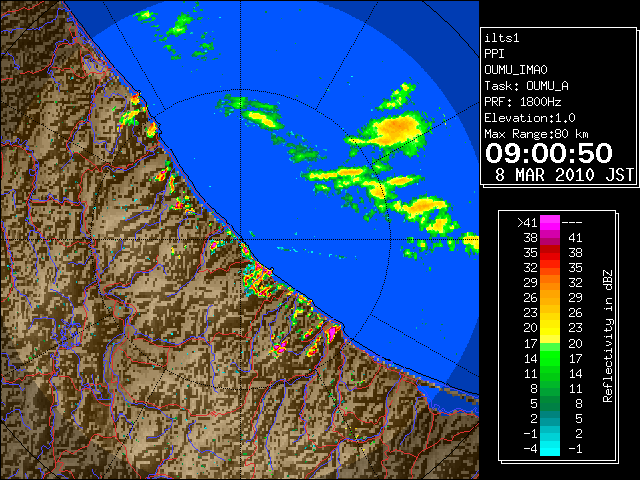Image resolution: width=640 pixels, height=480 pixels.
Task: Click the "OUMU_IMAO" site name
Action: pyautogui.click(x=516, y=70)
